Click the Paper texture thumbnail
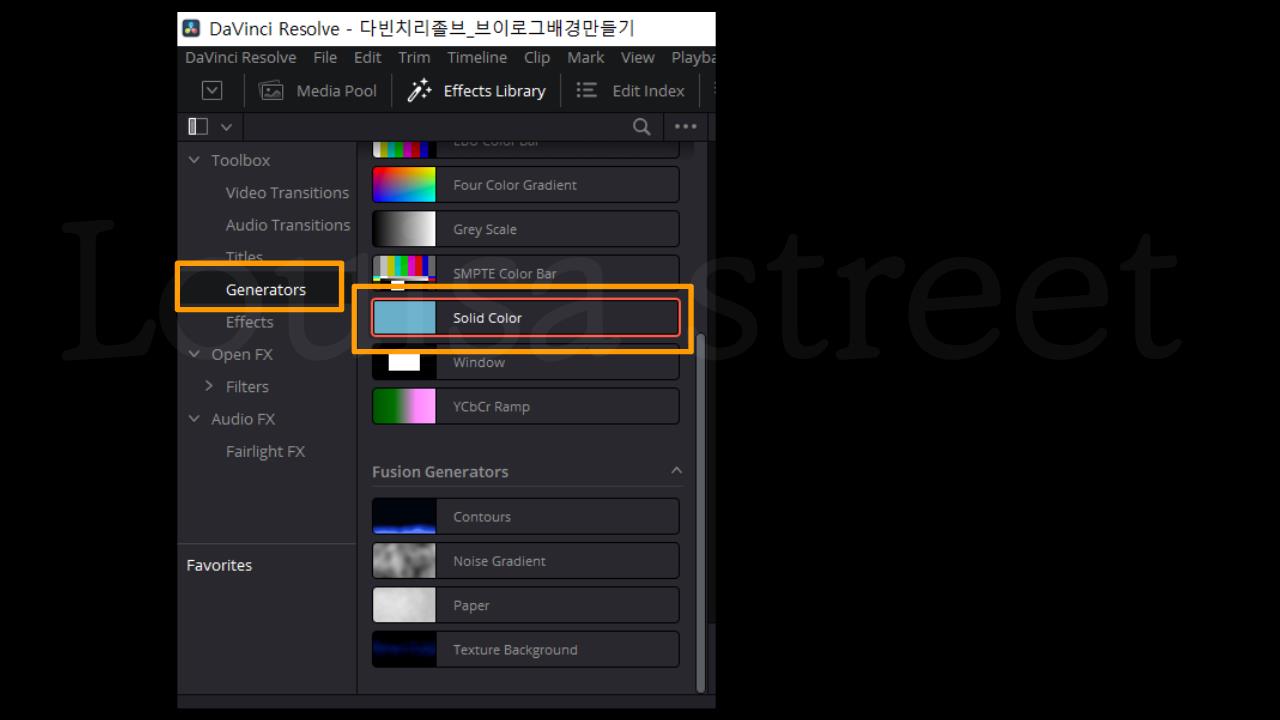Viewport: 1280px width, 720px height. click(x=404, y=605)
